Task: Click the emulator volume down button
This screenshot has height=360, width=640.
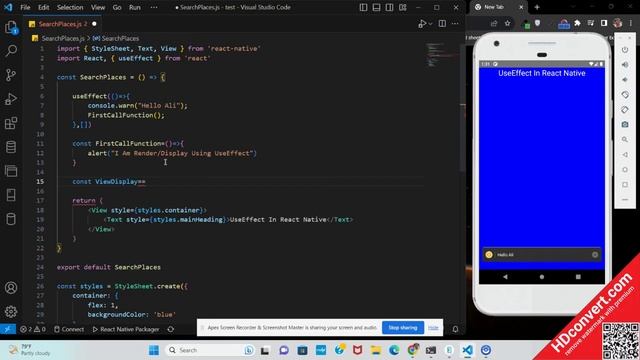Action: pos(625,80)
